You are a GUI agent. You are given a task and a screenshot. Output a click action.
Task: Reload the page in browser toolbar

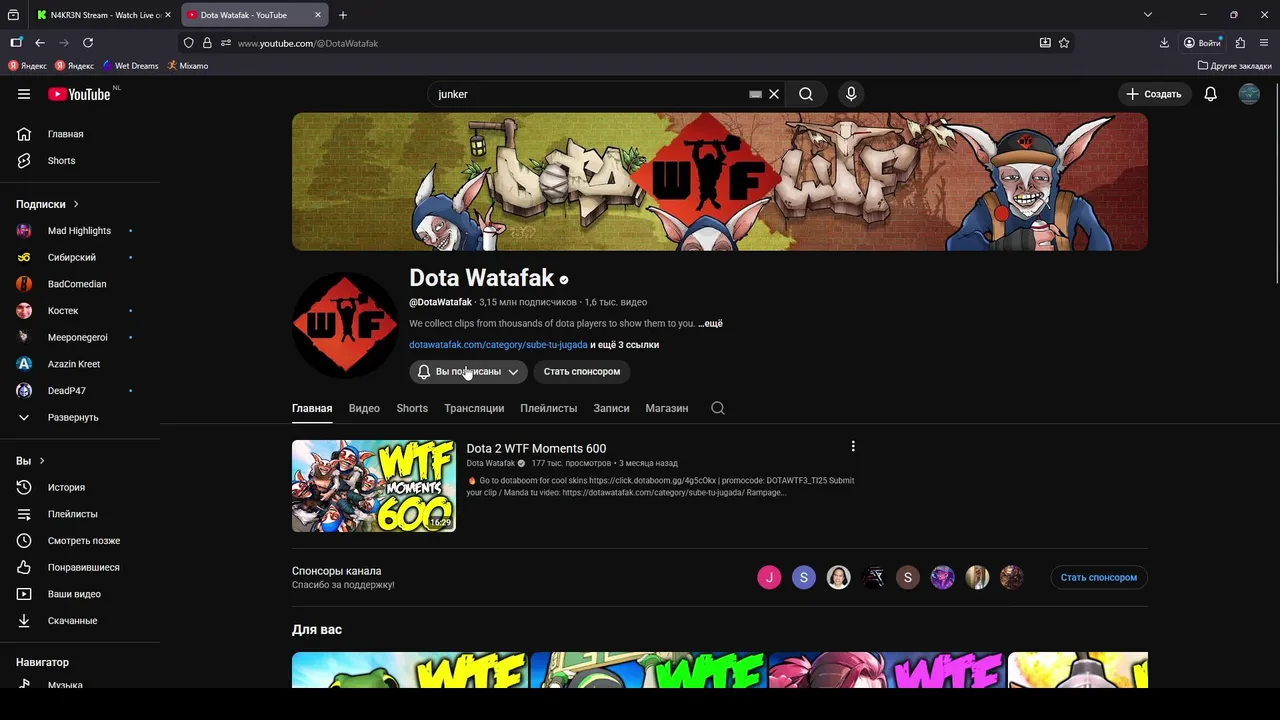(x=88, y=43)
